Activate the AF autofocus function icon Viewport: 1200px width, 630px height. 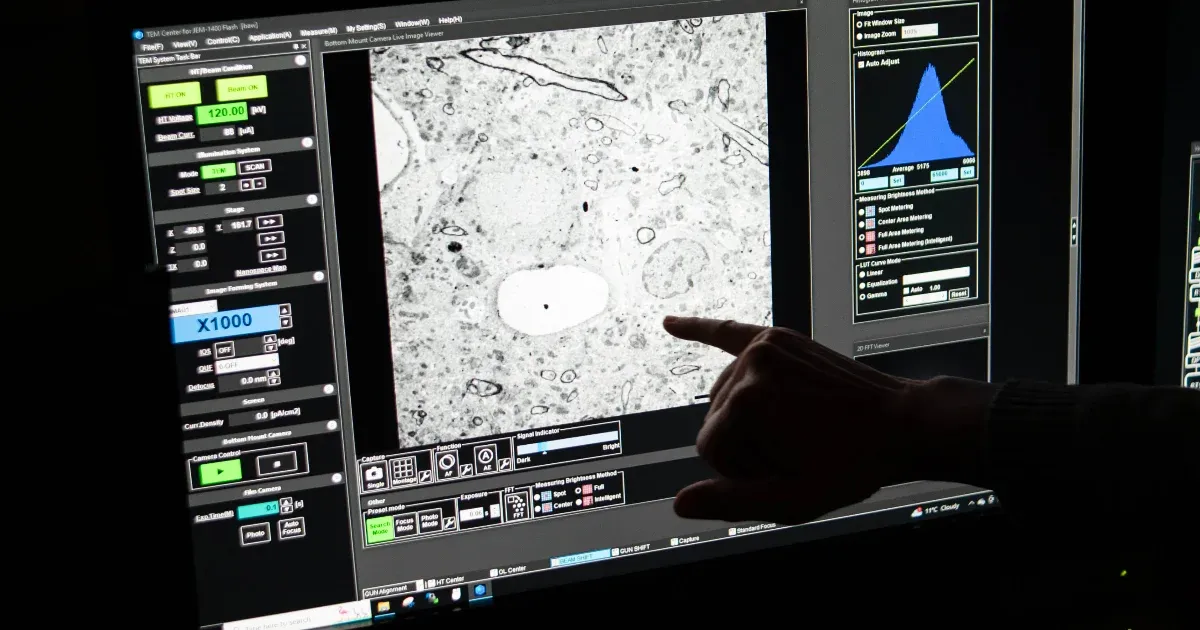[447, 465]
